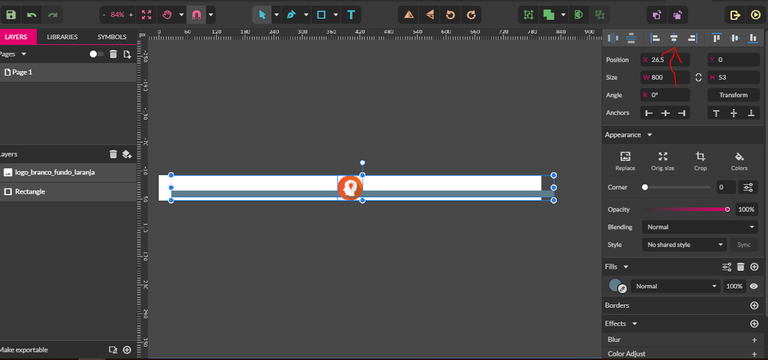Flip the selection vertically
The width and height of the screenshot is (768, 360).
coord(430,15)
